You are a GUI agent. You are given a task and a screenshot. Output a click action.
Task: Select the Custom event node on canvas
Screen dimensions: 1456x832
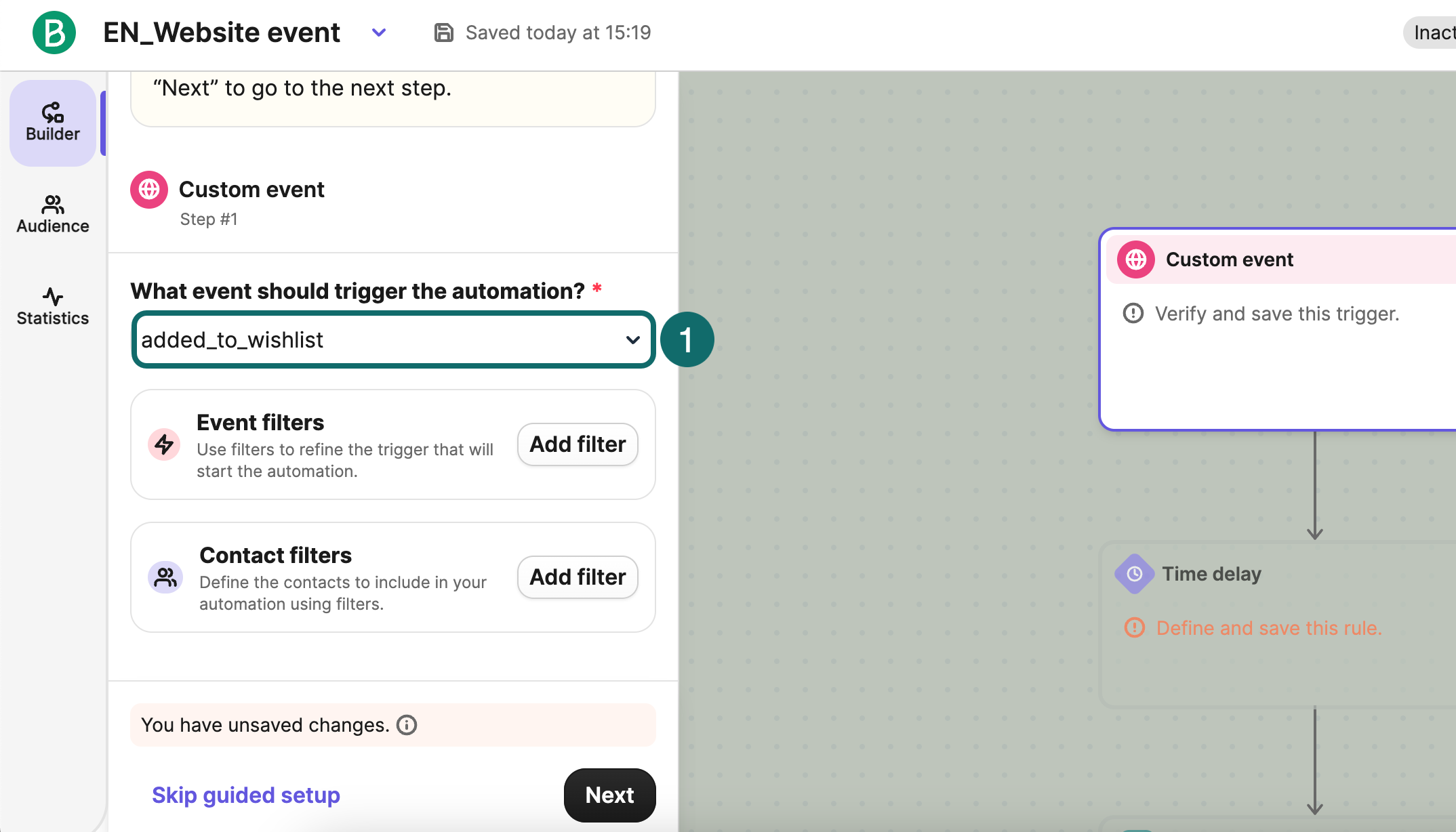(1278, 329)
